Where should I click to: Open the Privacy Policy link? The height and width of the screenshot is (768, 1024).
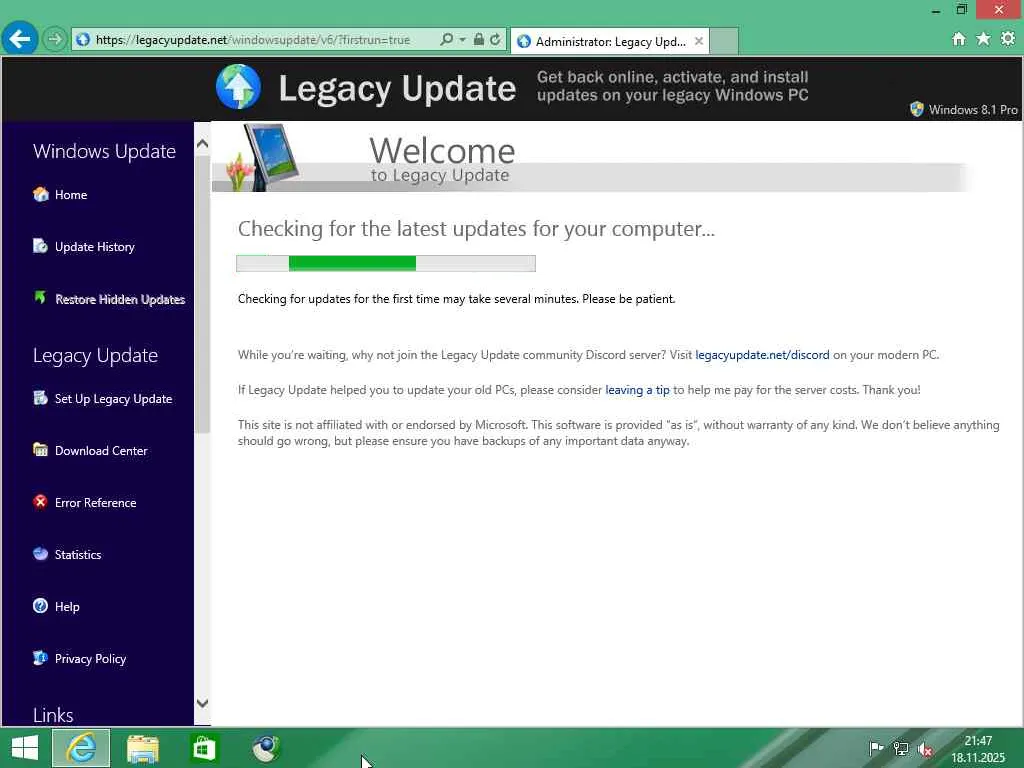pyautogui.click(x=90, y=659)
